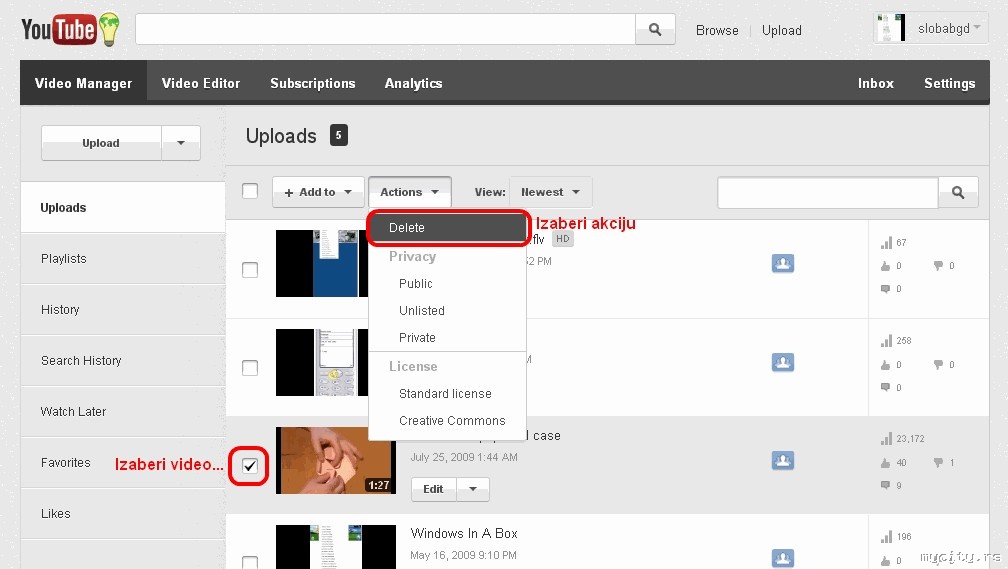Click the sidebar Upload button
The width and height of the screenshot is (1008, 569).
tap(101, 143)
